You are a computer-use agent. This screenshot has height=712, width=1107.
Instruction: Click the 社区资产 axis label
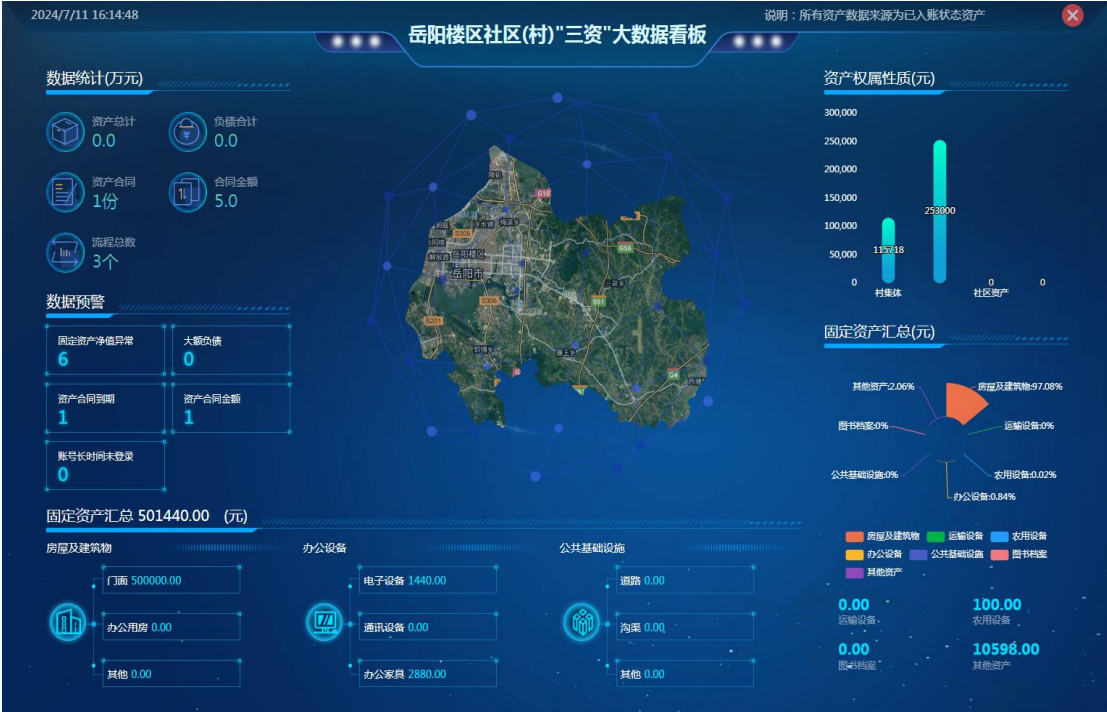click(991, 293)
